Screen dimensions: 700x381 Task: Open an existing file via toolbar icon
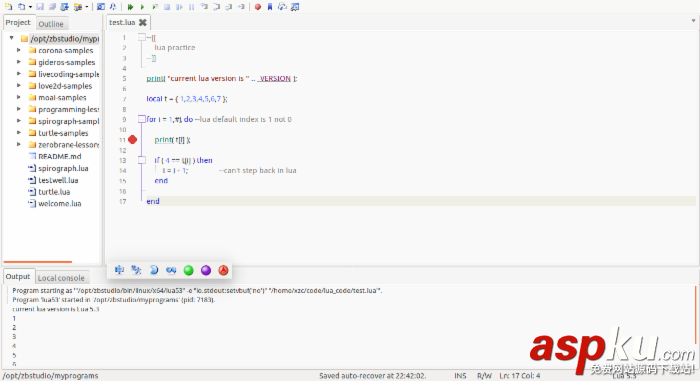point(21,7)
